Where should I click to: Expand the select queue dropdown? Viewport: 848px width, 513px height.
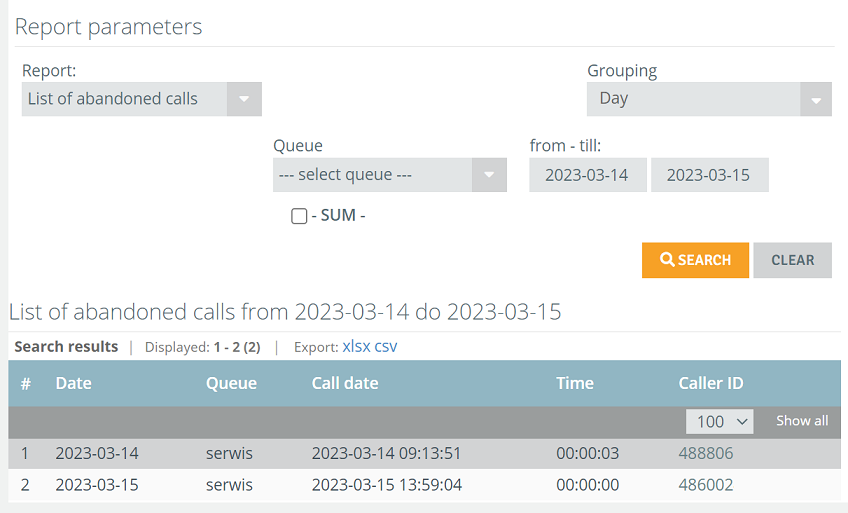(389, 175)
